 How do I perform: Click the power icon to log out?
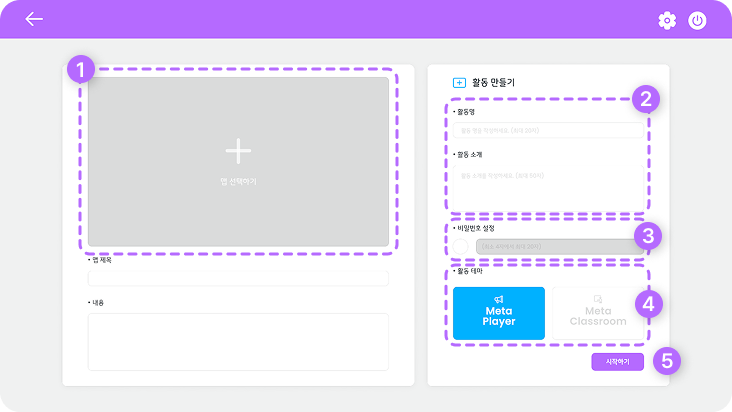(x=697, y=20)
